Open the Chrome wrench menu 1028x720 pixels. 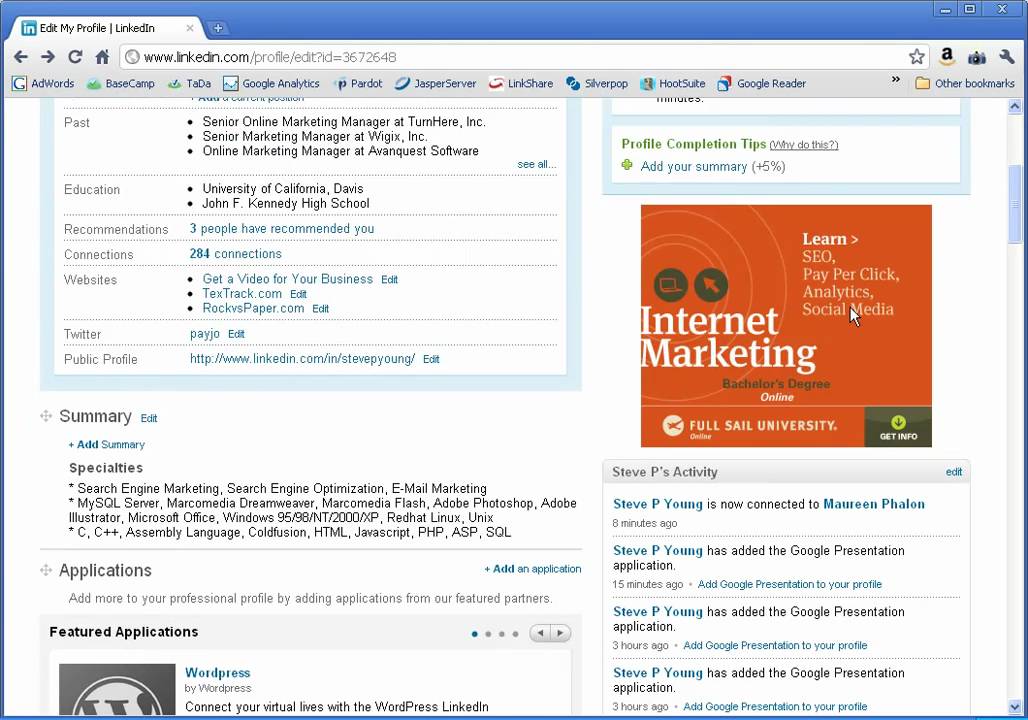(1007, 57)
